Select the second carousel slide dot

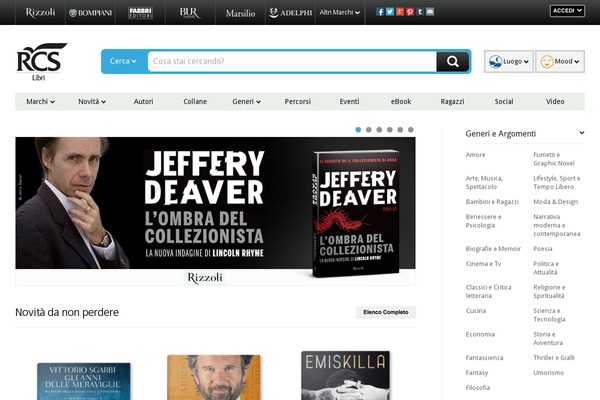click(368, 130)
